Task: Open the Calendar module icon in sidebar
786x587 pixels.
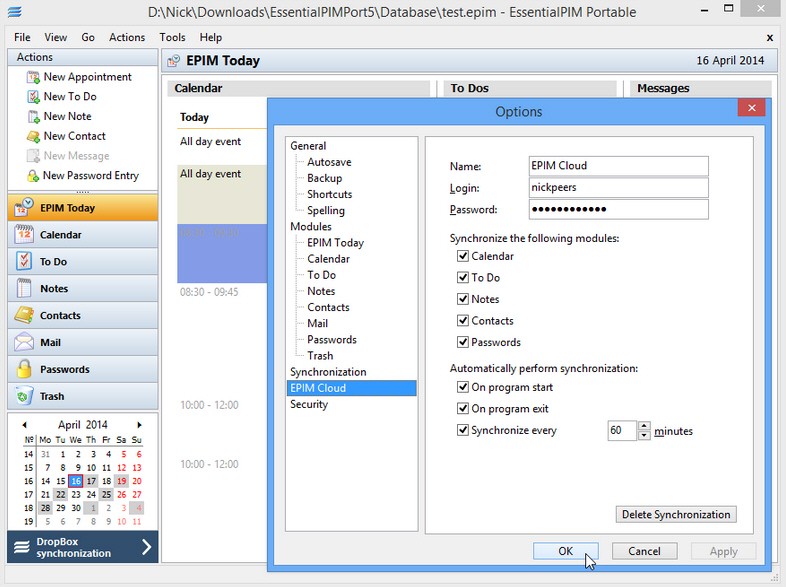Action: (23, 235)
